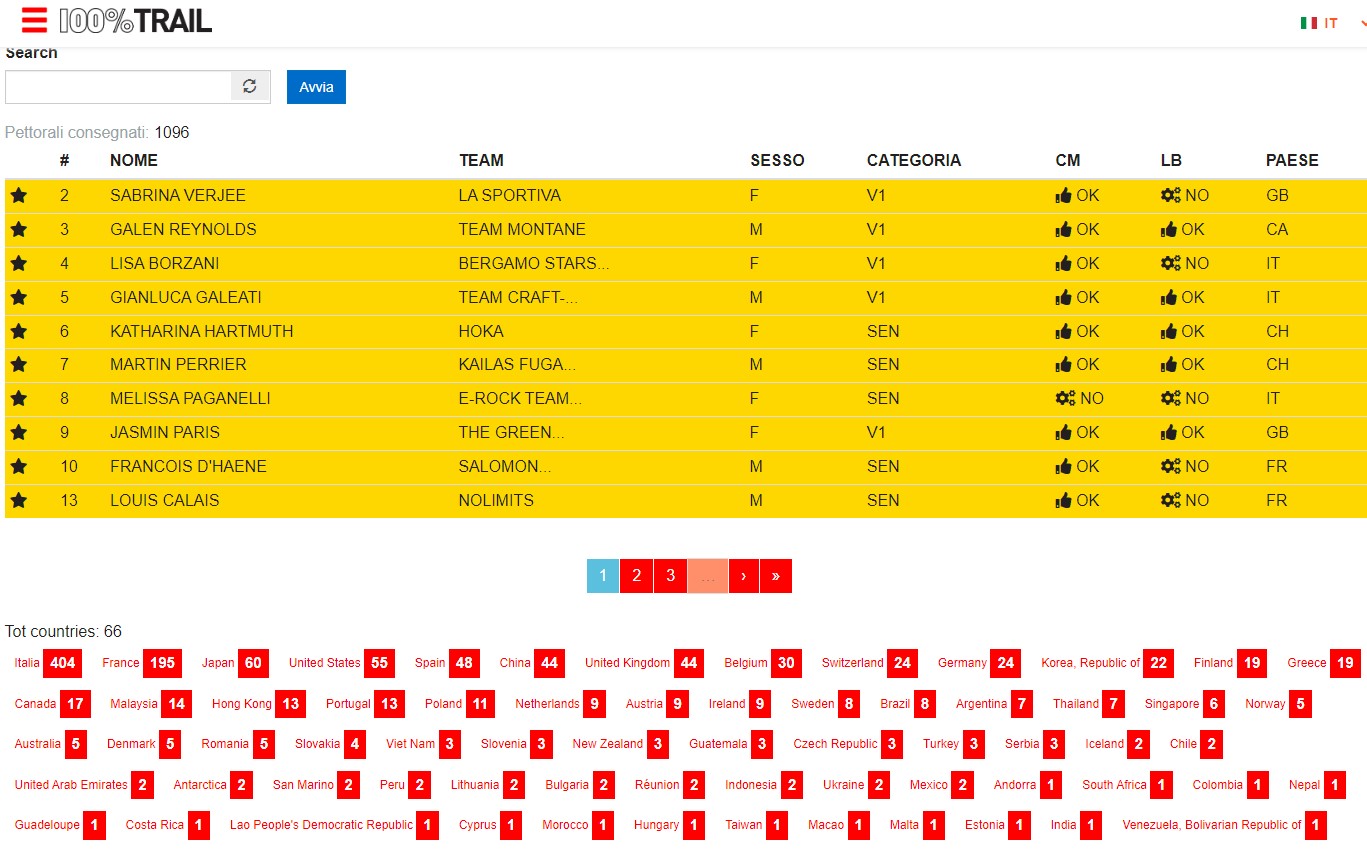This screenshot has width=1367, height=860.
Task: Click team name NOLIMITS
Action: 496,500
